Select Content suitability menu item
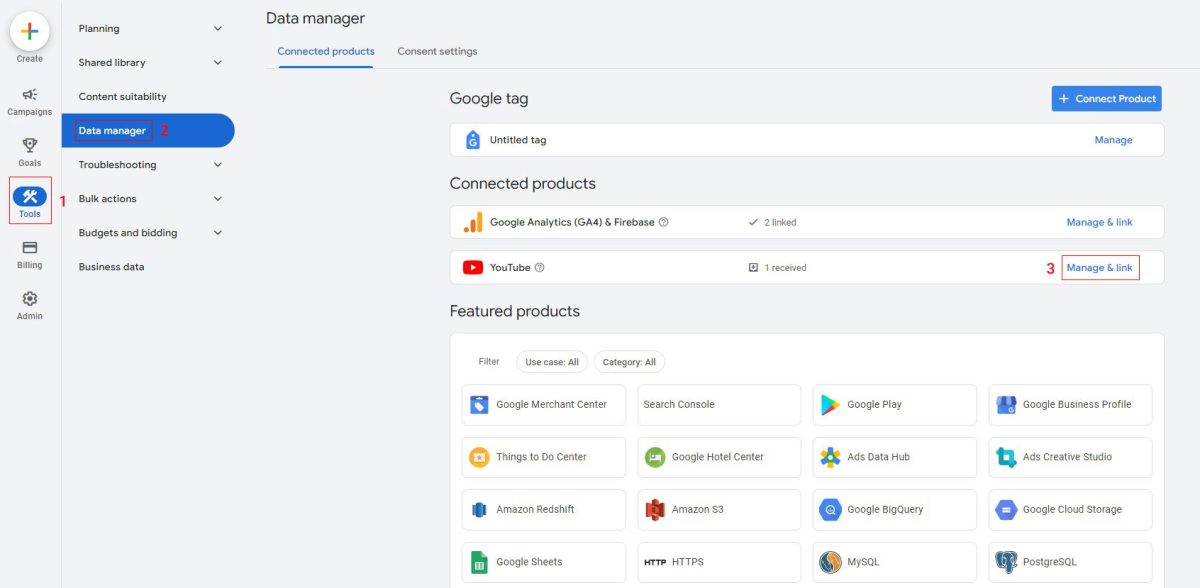 coord(123,96)
